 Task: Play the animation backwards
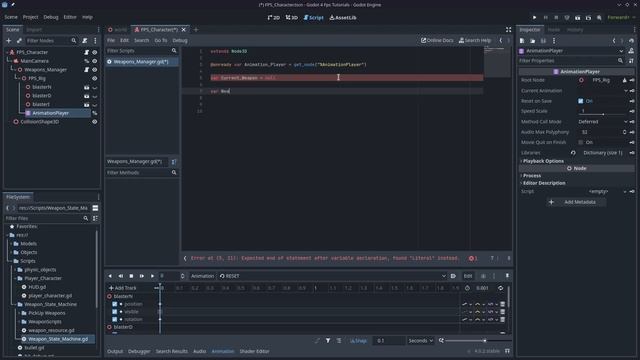110,276
